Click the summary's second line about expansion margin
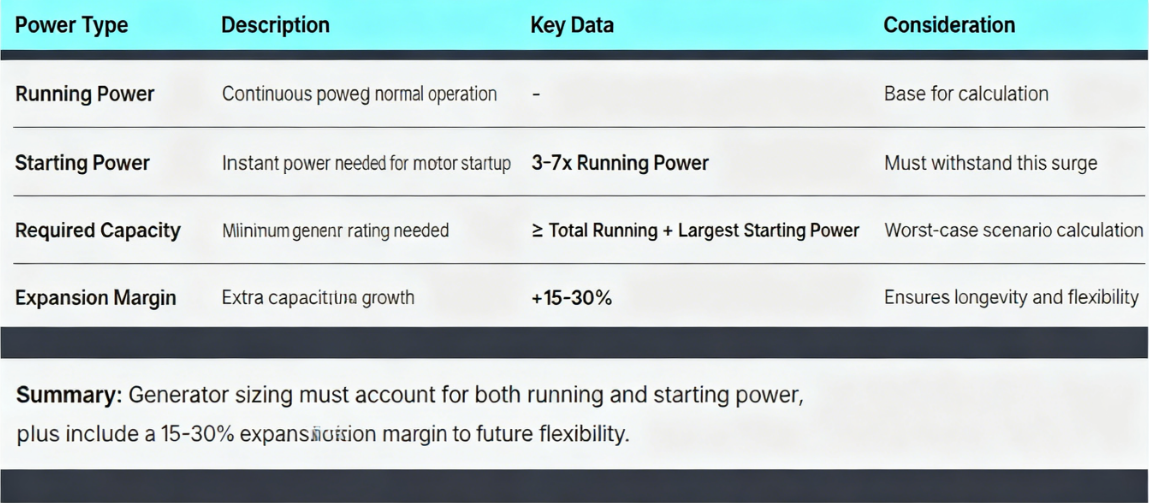This screenshot has width=1149, height=503. coord(323,436)
